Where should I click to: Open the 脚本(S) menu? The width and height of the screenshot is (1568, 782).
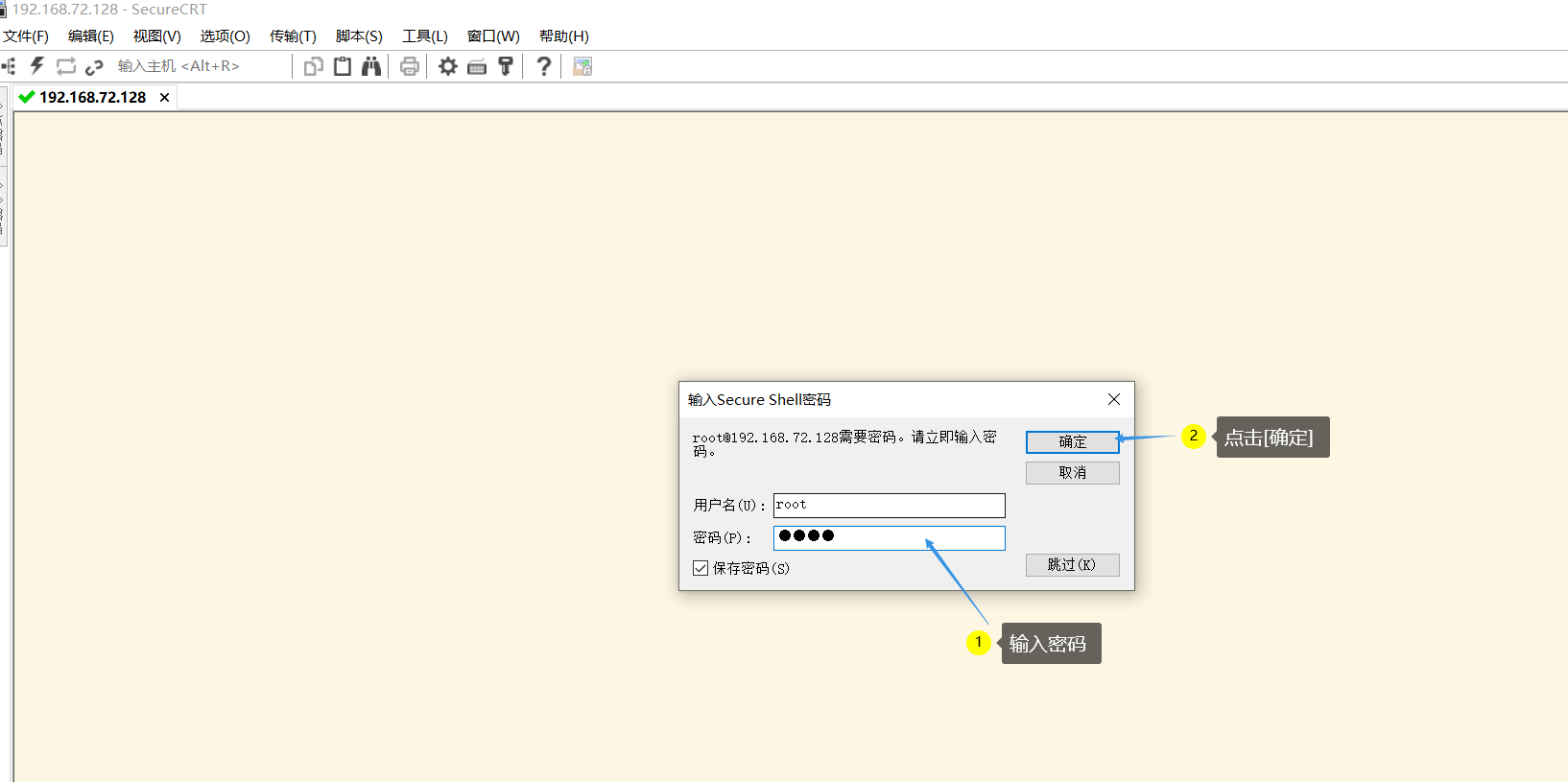click(359, 36)
